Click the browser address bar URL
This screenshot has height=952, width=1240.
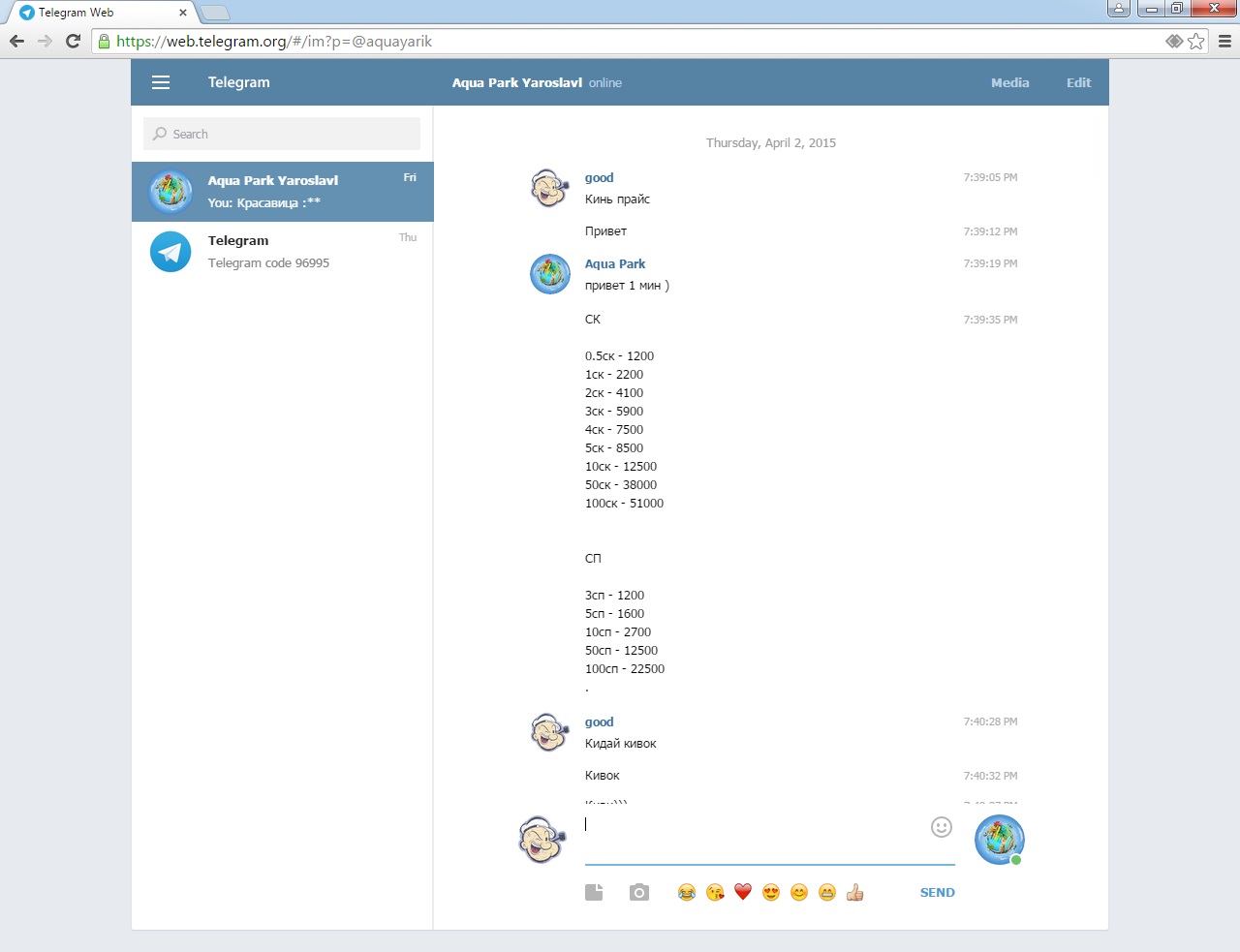click(x=274, y=41)
